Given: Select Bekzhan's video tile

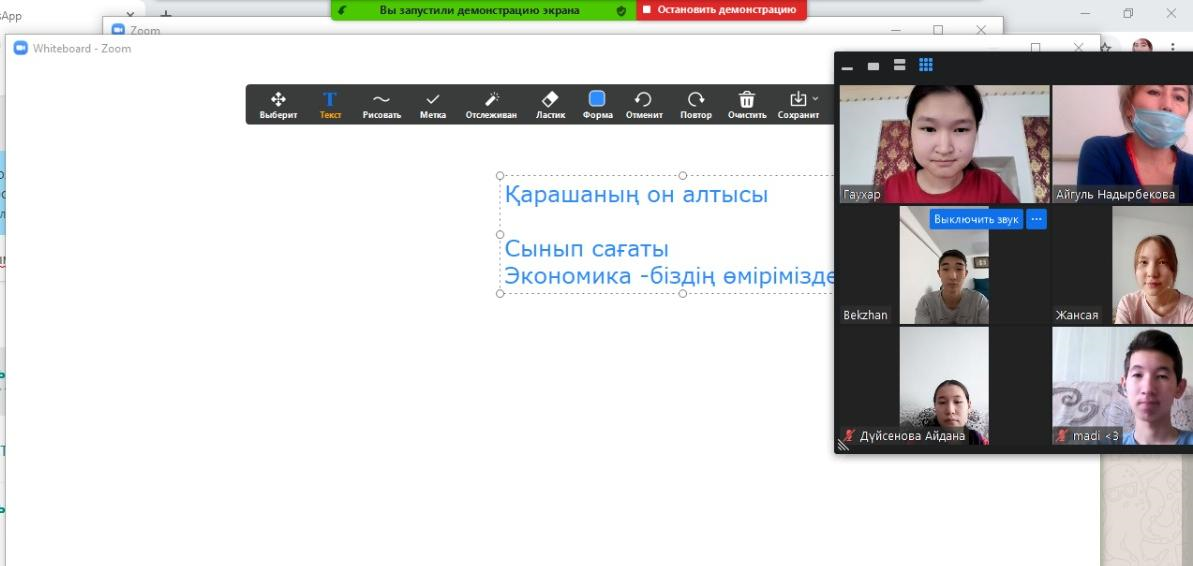Looking at the screenshot, I should (x=944, y=265).
